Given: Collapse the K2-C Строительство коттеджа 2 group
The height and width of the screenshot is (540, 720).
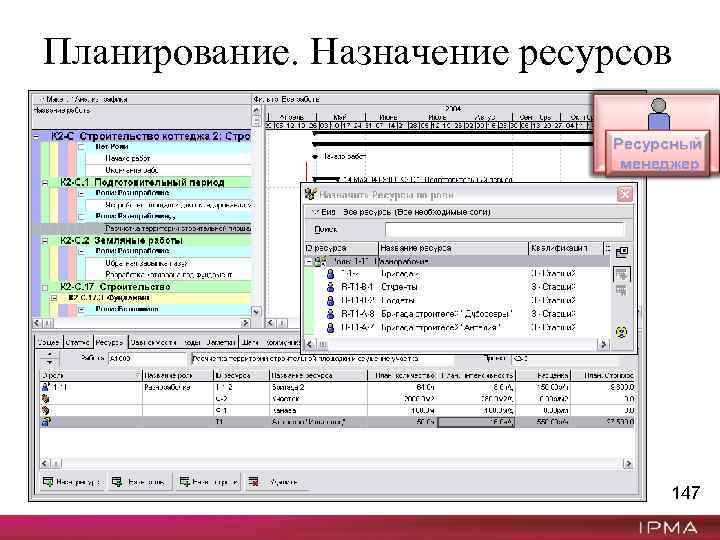Looking at the screenshot, I should click(x=36, y=136).
